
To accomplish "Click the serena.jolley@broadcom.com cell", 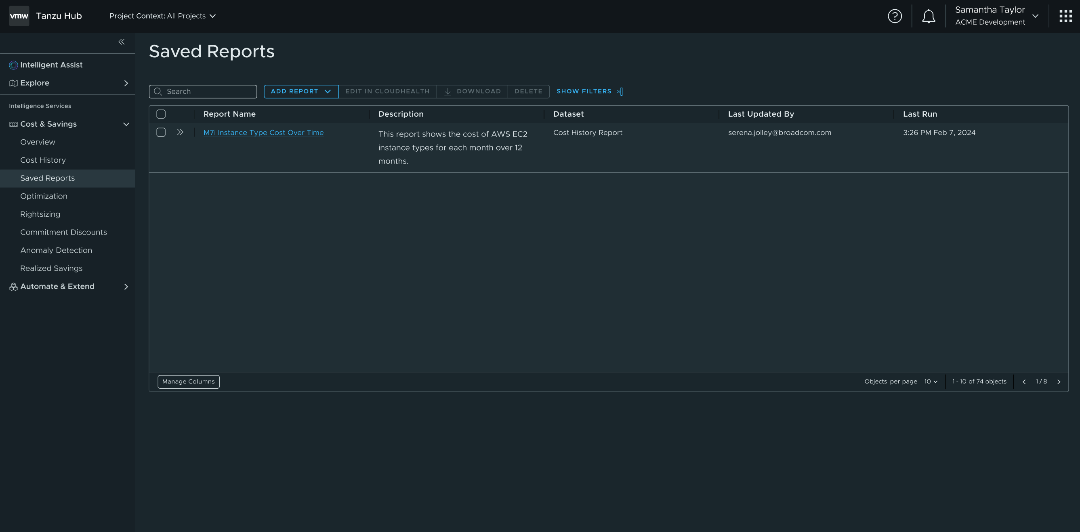I will click(780, 132).
